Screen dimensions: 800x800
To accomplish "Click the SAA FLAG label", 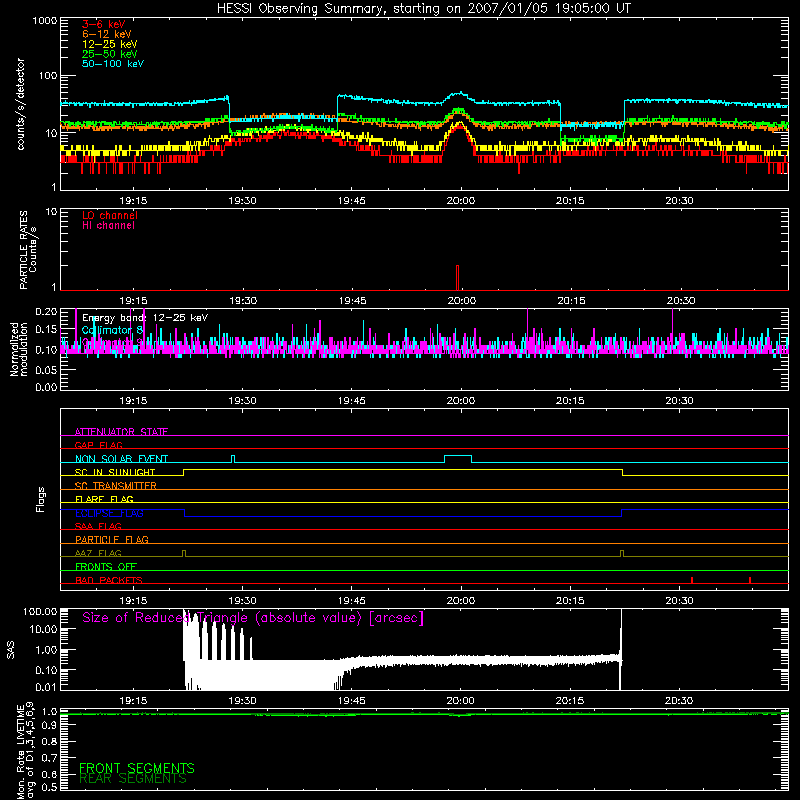I will 98,526.
